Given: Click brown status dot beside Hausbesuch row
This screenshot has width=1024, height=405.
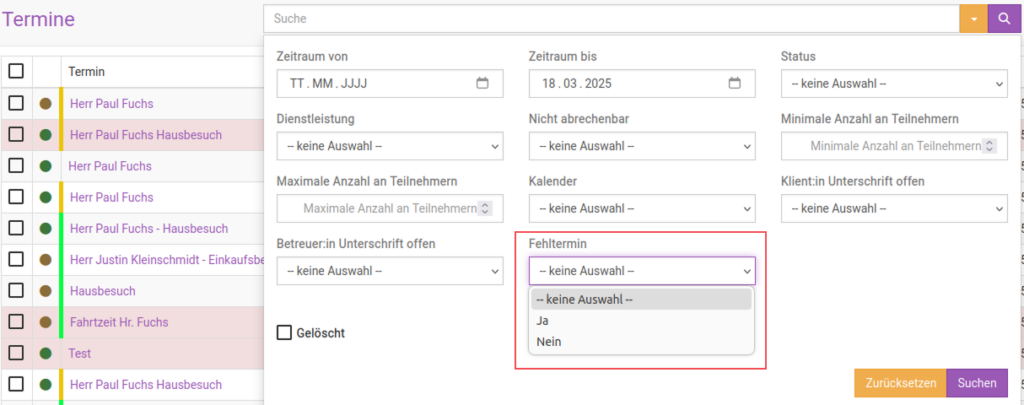Looking at the screenshot, I should (46, 291).
